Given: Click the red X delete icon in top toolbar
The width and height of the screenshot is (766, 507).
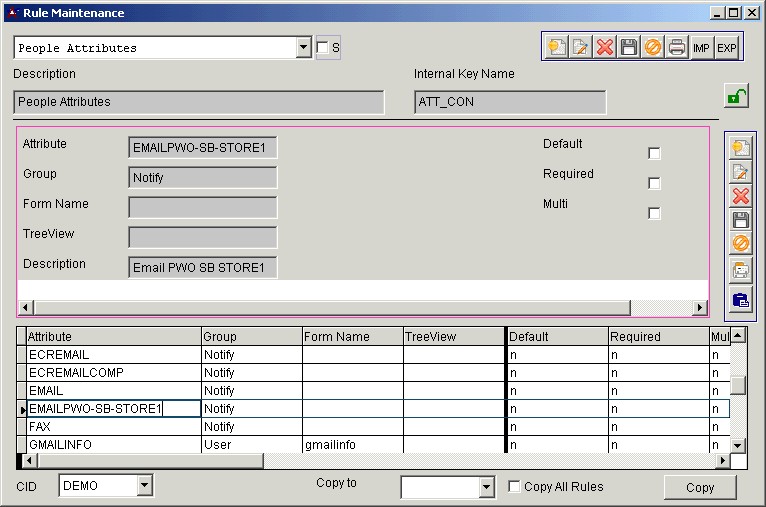Looking at the screenshot, I should click(x=604, y=48).
